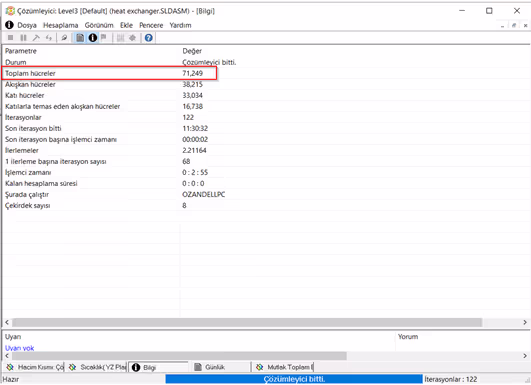This screenshot has width=531, height=385.
Task: Restore the inner Bilgi child window
Action: [514, 25]
